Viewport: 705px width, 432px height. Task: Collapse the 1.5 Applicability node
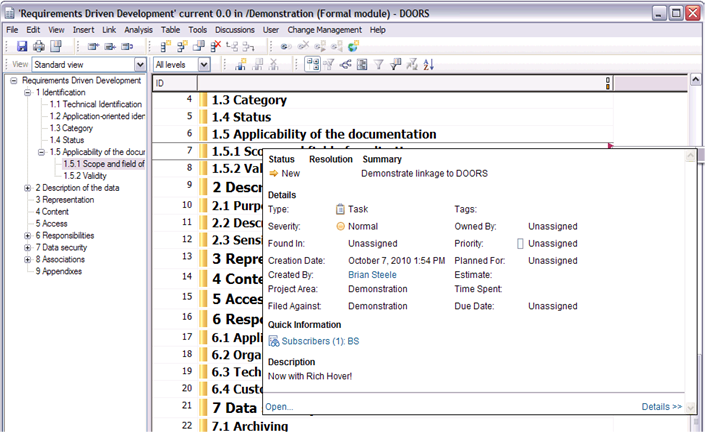coord(41,152)
